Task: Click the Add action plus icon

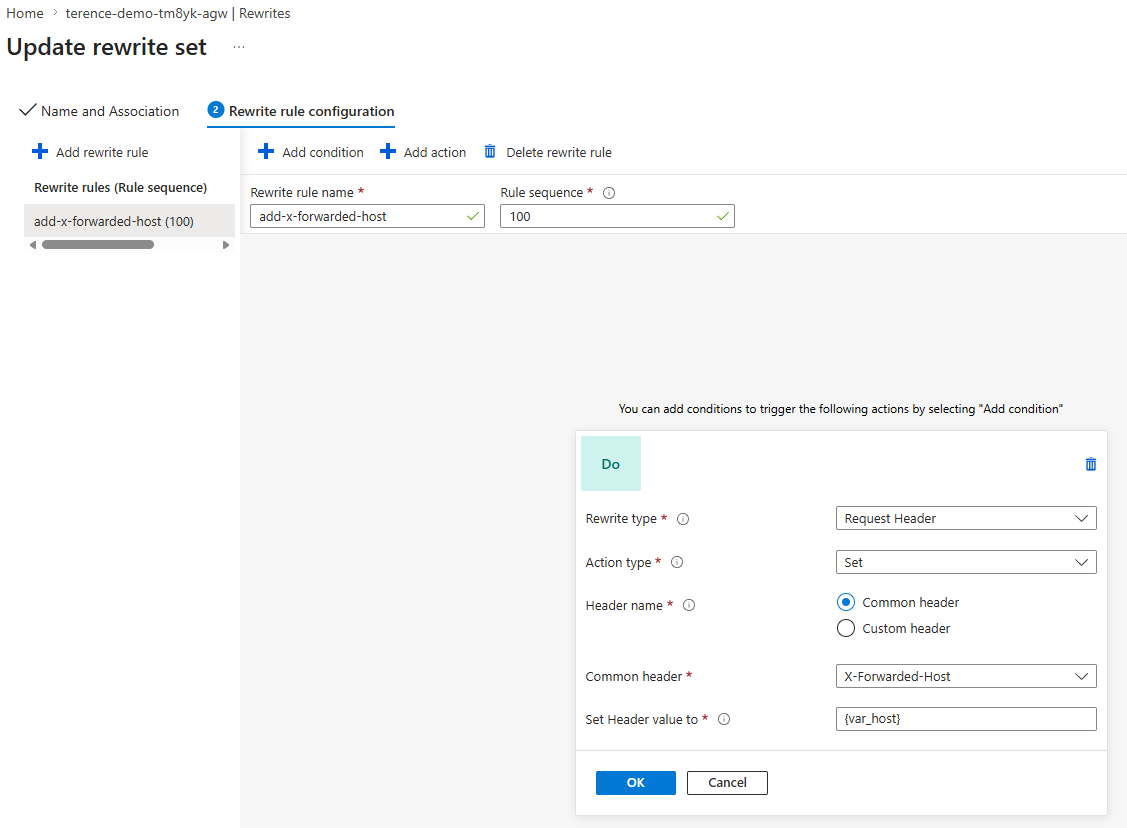Action: click(x=387, y=152)
